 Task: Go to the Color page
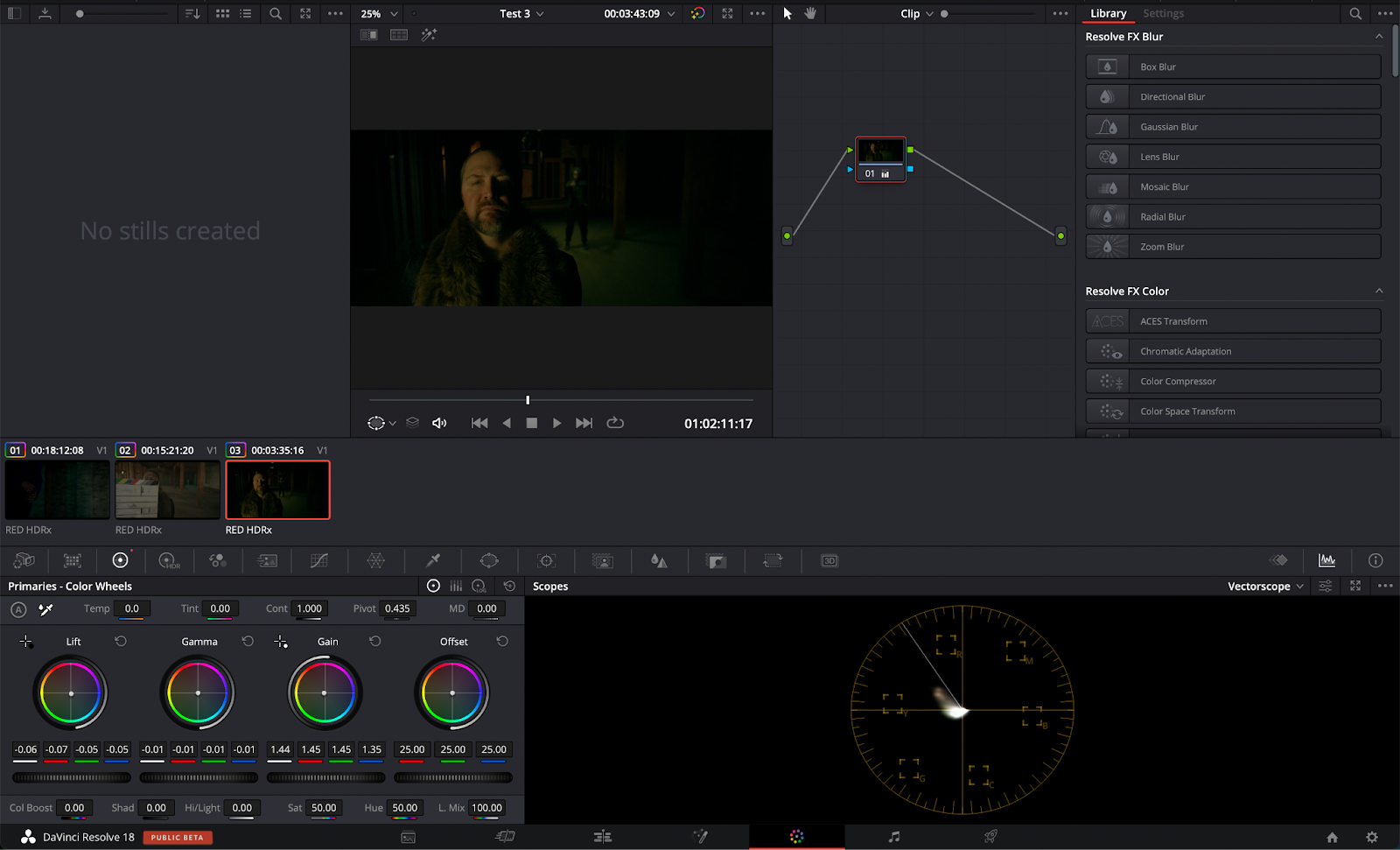pos(796,837)
